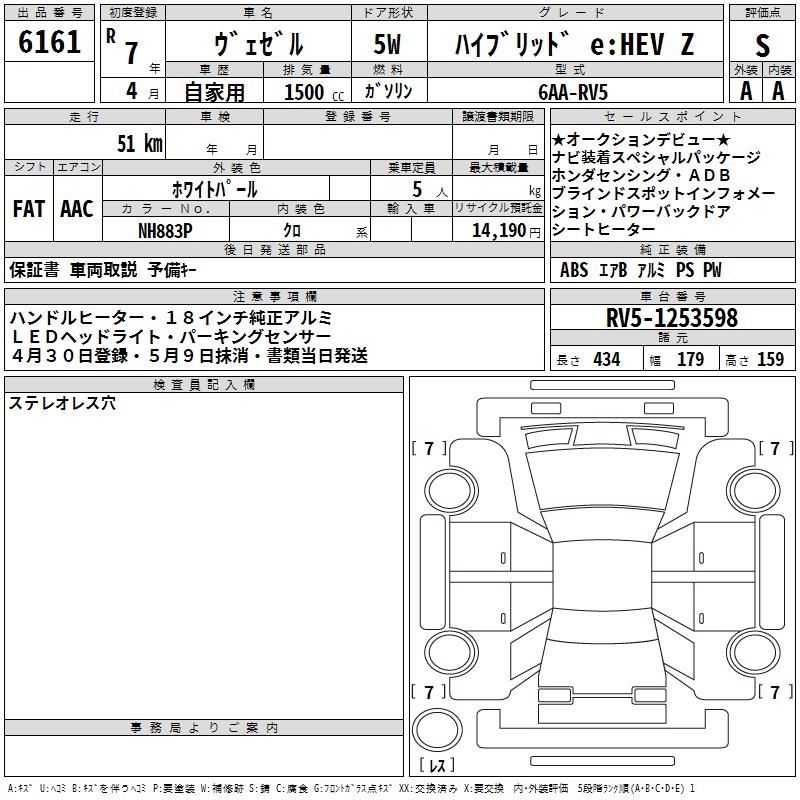
Task: Select the exterior color ホワイトパール
Action: [x=215, y=189]
